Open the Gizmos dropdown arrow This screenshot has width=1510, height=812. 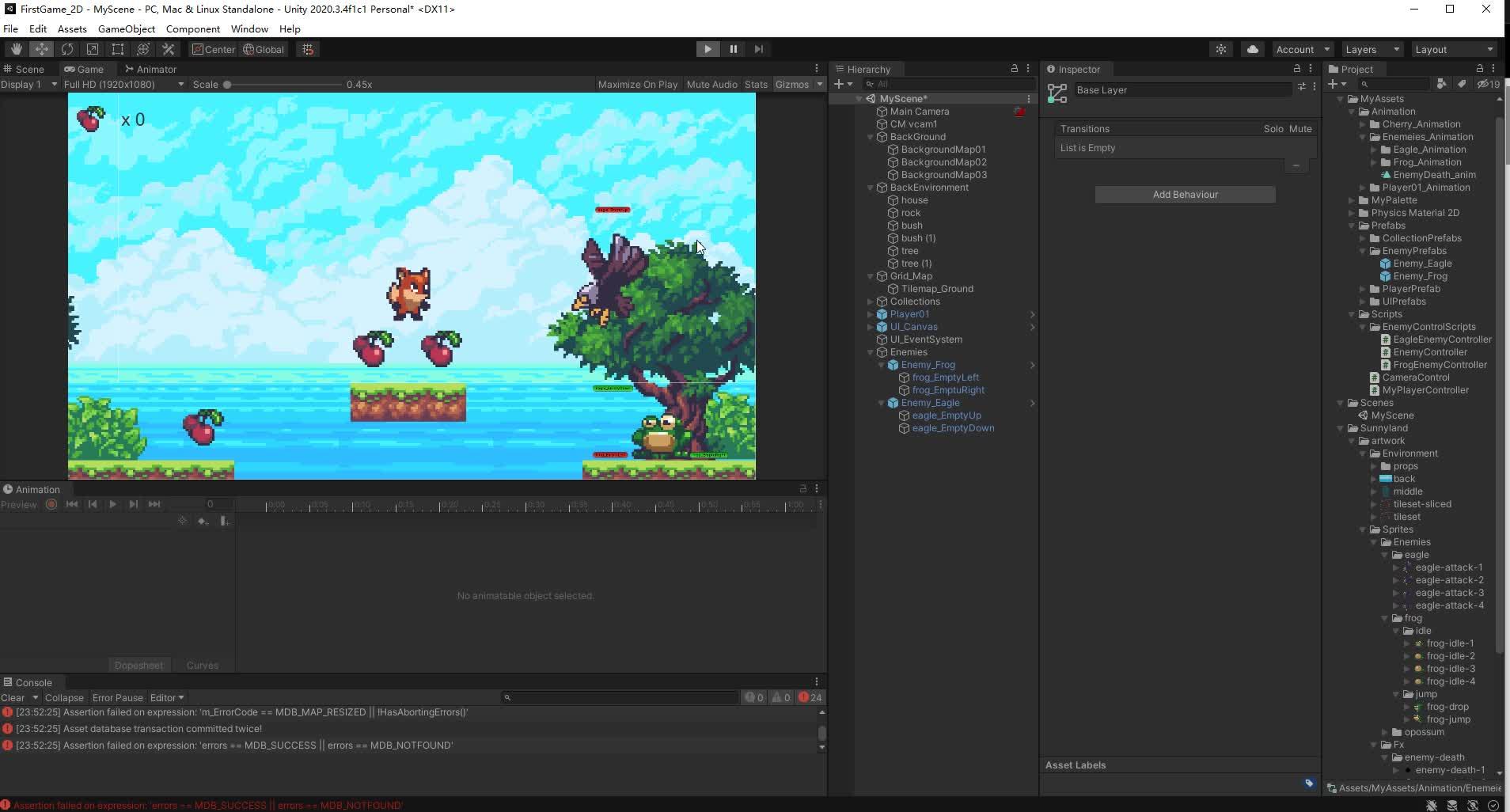[820, 84]
